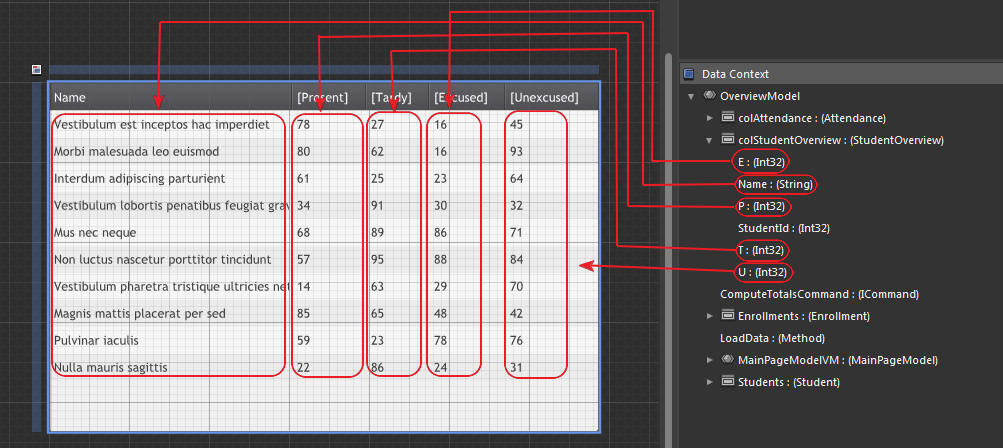This screenshot has width=1003, height=448.
Task: Select the [Excused] column header
Action: click(x=466, y=97)
